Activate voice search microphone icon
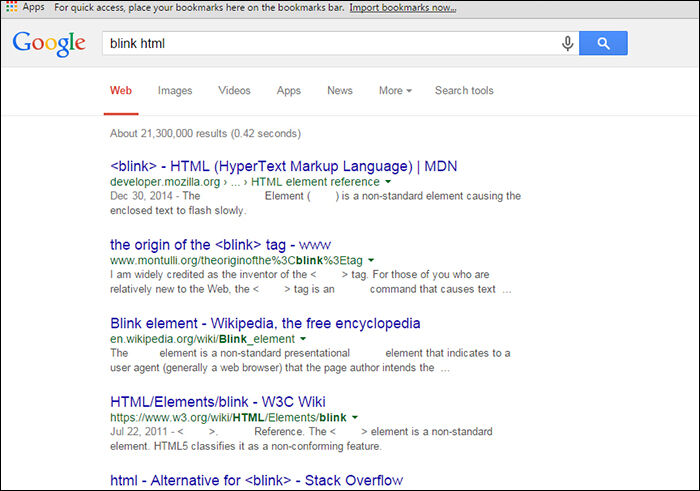 coord(567,43)
